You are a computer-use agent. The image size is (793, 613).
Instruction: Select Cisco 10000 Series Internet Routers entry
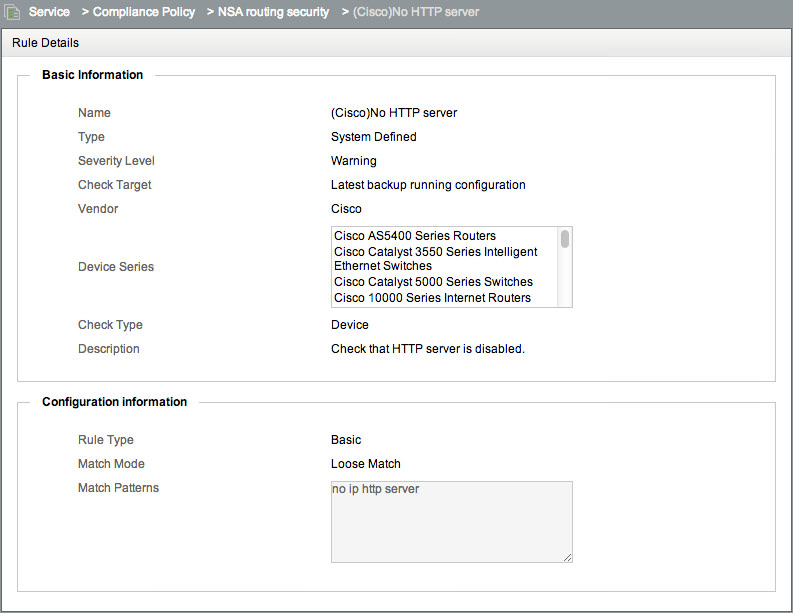pos(432,298)
